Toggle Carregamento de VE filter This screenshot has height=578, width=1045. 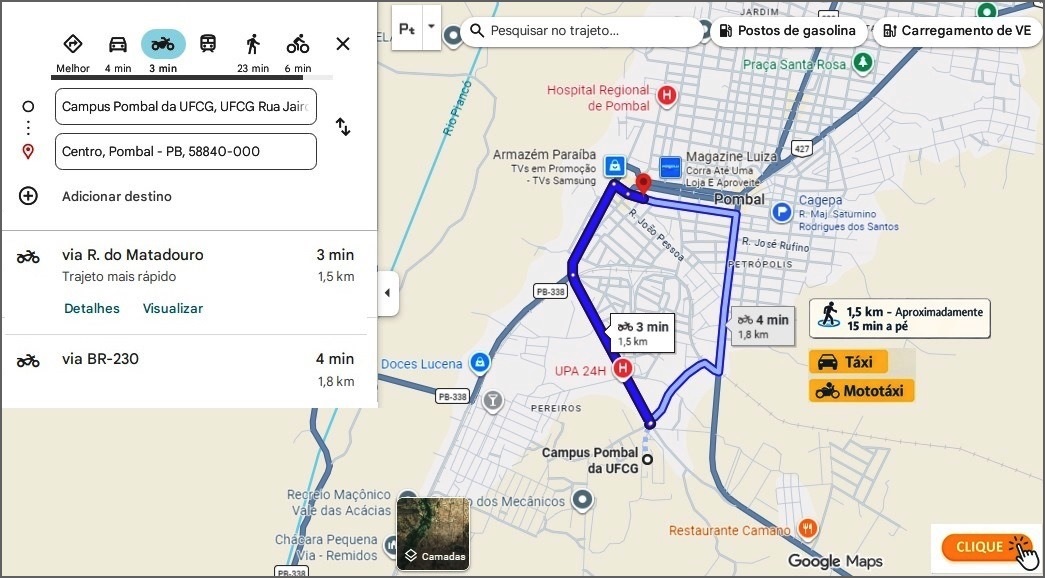coord(956,31)
